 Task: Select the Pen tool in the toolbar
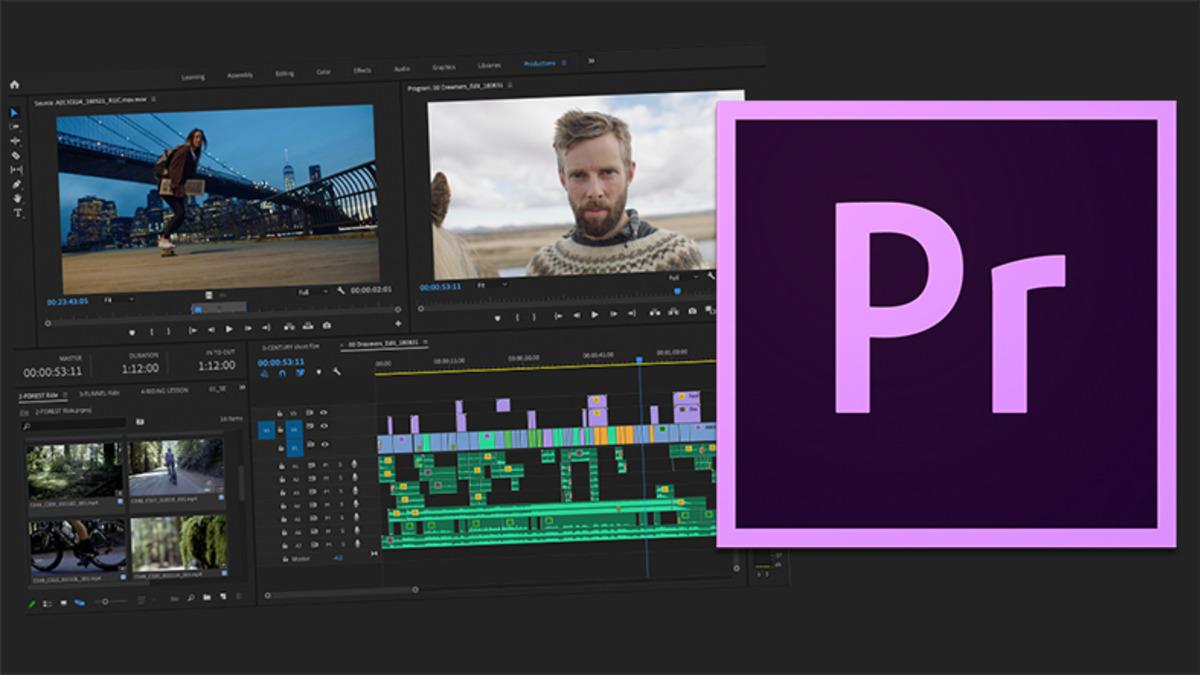click(16, 184)
